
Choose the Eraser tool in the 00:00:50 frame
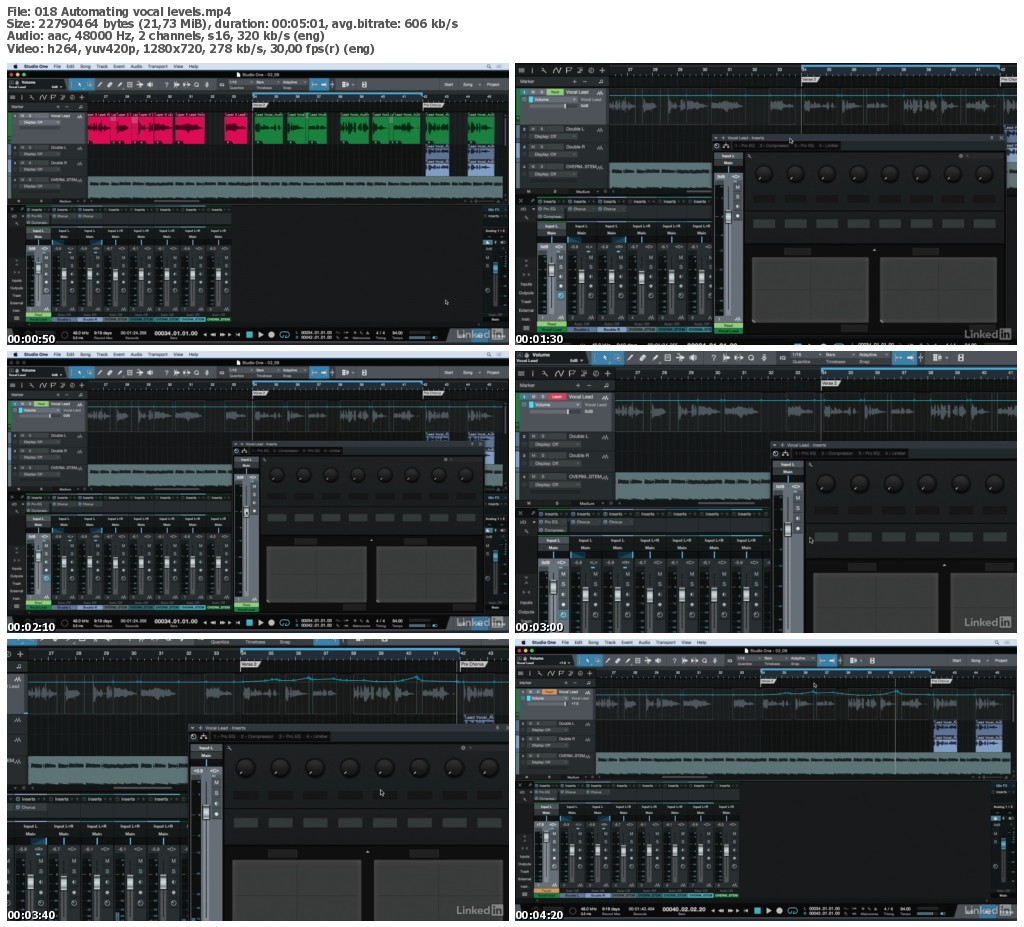click(110, 84)
